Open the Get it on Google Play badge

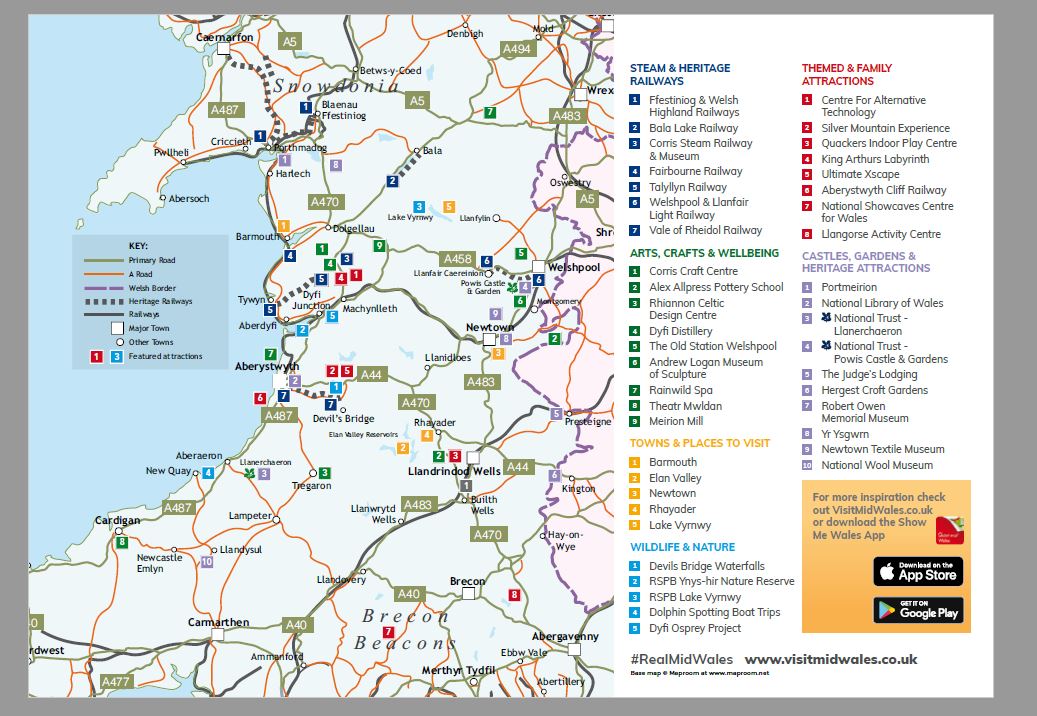coord(918,610)
